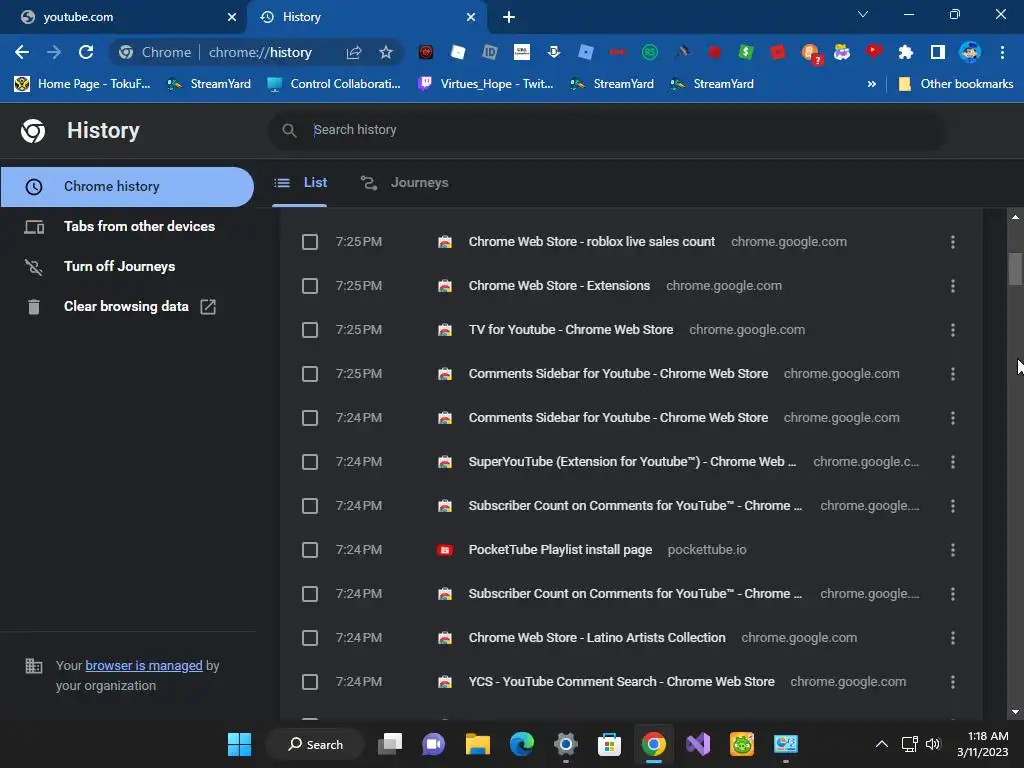Open the Virtues_Hope Twitch bookmark
This screenshot has height=768, width=1024.
coord(486,84)
